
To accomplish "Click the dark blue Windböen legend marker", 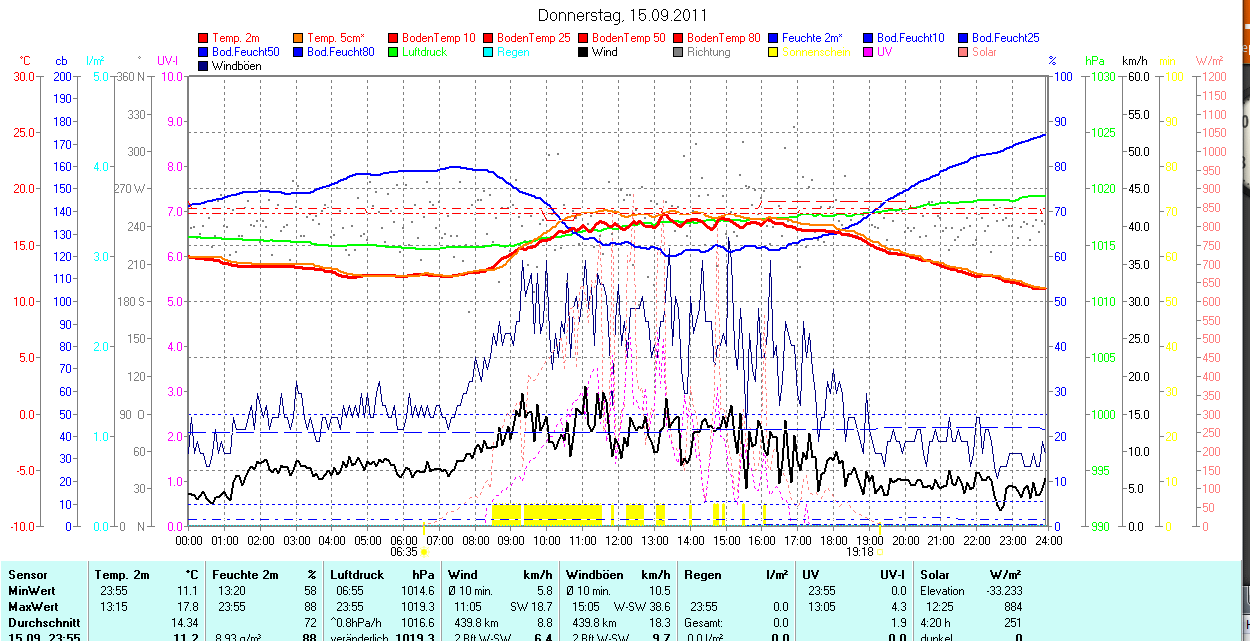I will (x=204, y=66).
